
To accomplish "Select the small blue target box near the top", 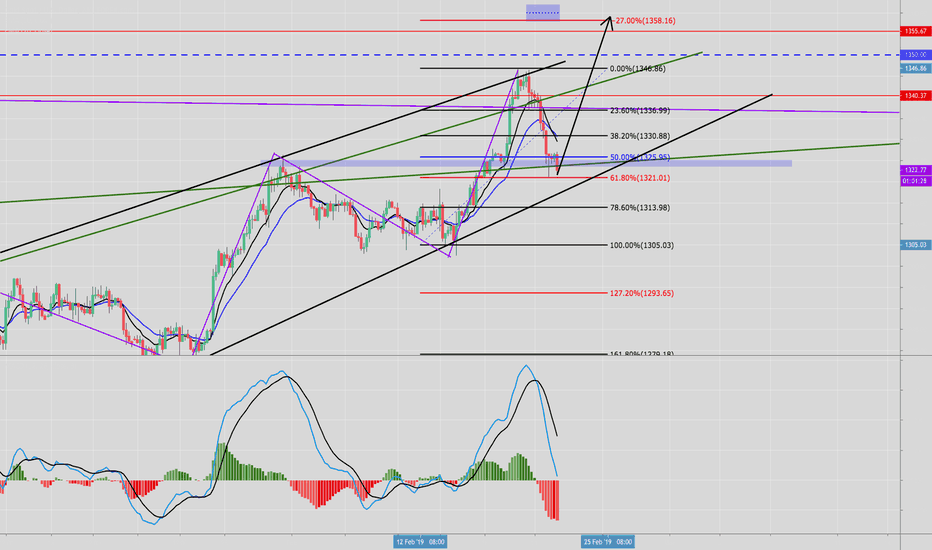I will click(543, 12).
